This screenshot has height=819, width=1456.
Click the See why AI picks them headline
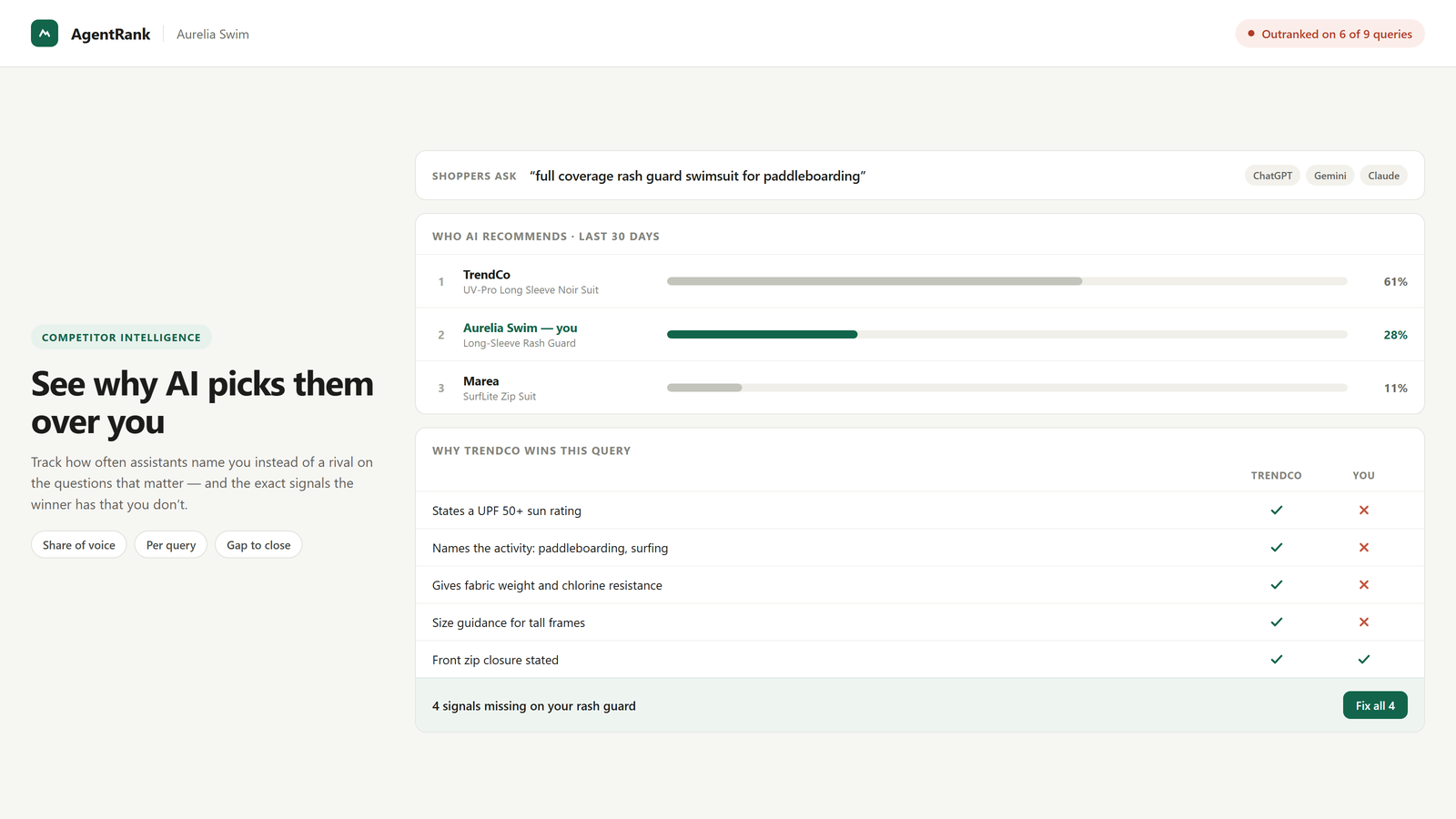tap(202, 403)
